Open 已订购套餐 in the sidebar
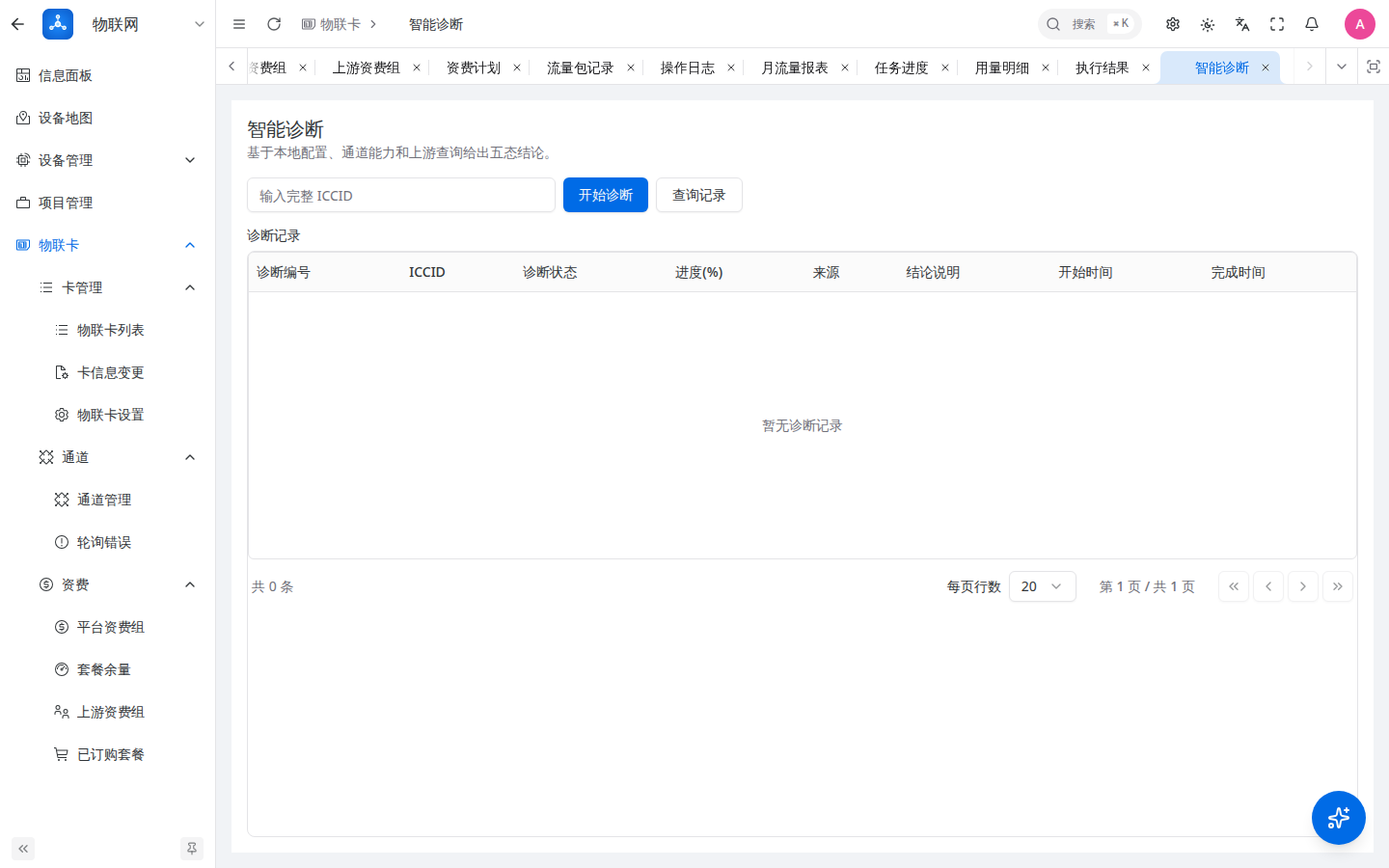The height and width of the screenshot is (868, 1389). click(x=107, y=754)
